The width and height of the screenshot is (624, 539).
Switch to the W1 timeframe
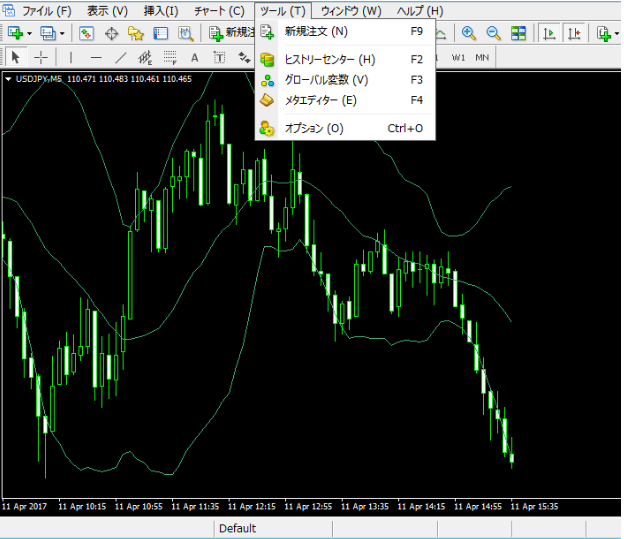[x=458, y=58]
